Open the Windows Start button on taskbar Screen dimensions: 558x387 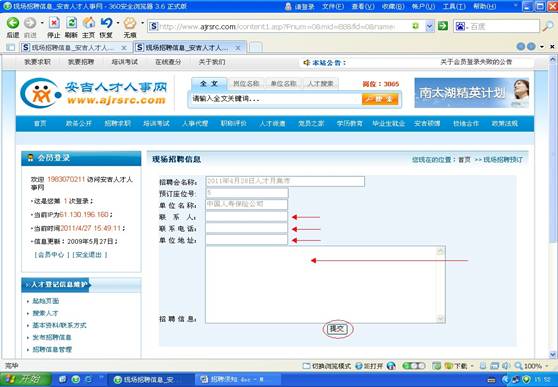tap(26, 380)
